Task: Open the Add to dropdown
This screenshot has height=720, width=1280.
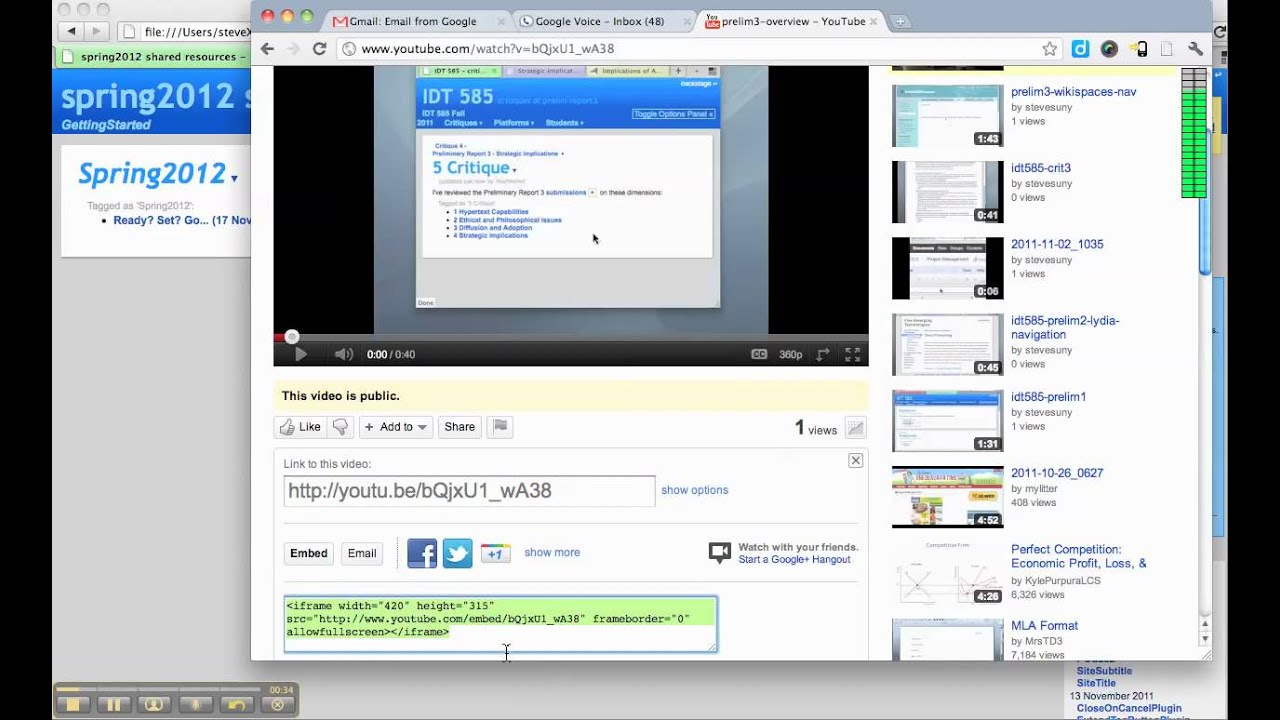Action: [396, 427]
